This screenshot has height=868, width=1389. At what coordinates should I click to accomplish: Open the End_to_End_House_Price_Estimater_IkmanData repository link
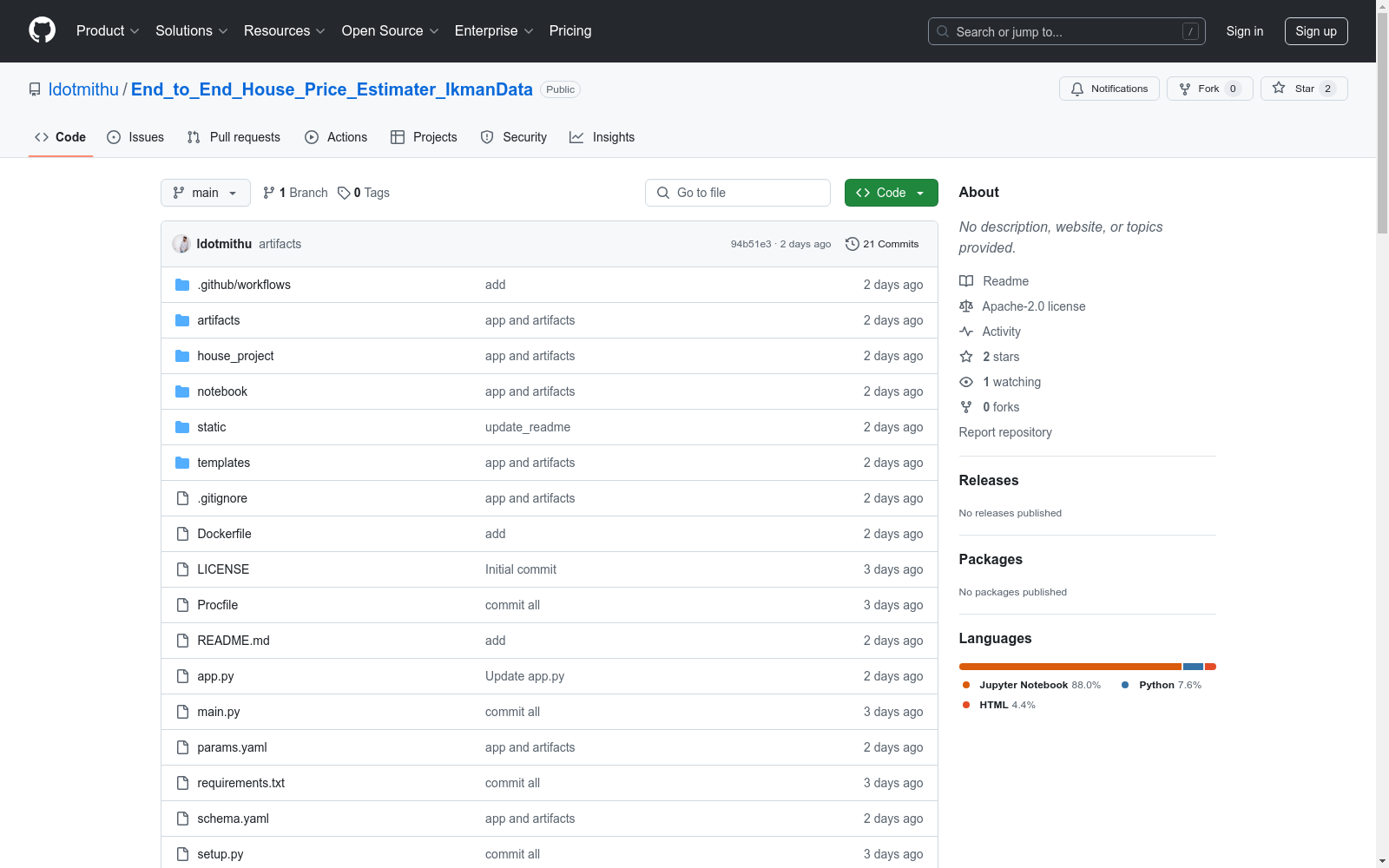point(332,89)
